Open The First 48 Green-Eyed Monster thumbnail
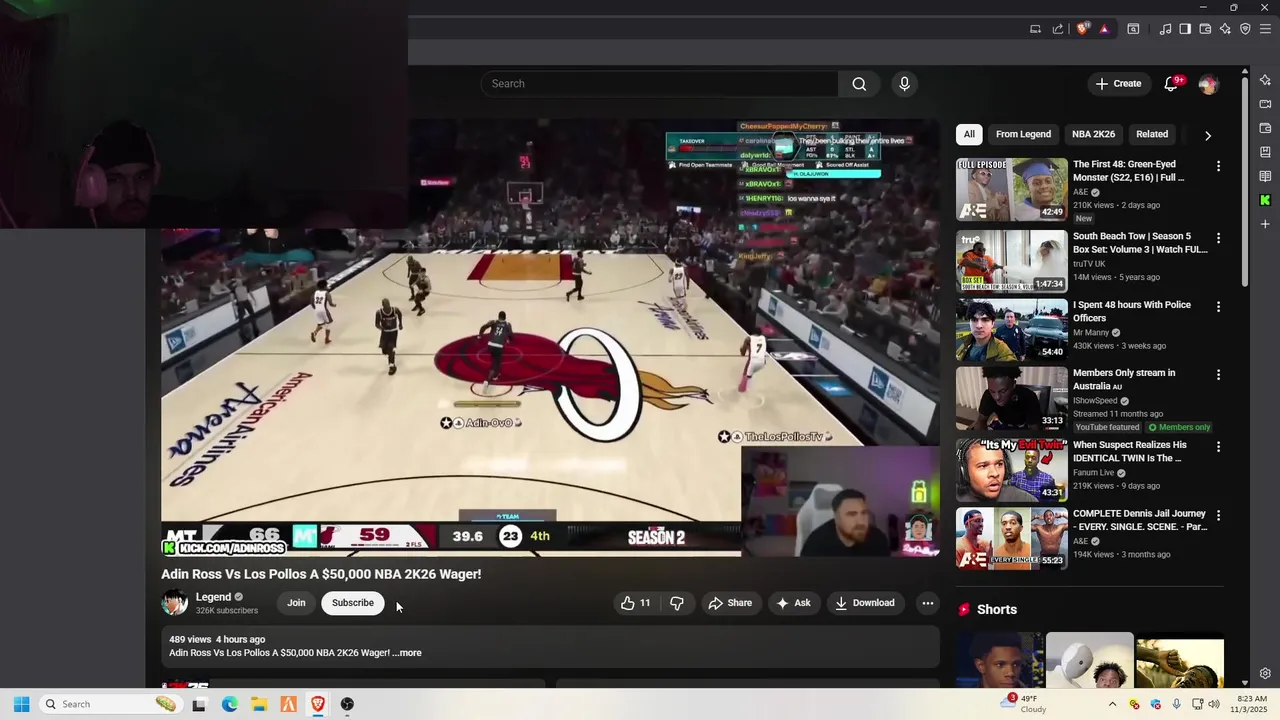This screenshot has width=1280, height=720. click(x=1011, y=189)
